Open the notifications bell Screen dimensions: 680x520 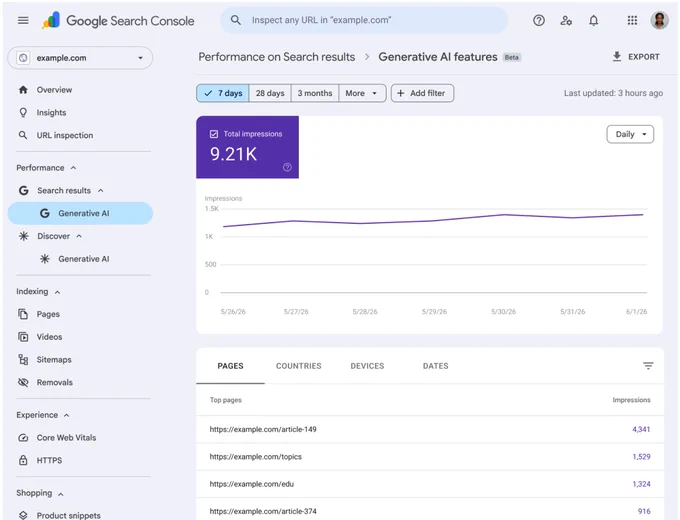click(x=593, y=20)
